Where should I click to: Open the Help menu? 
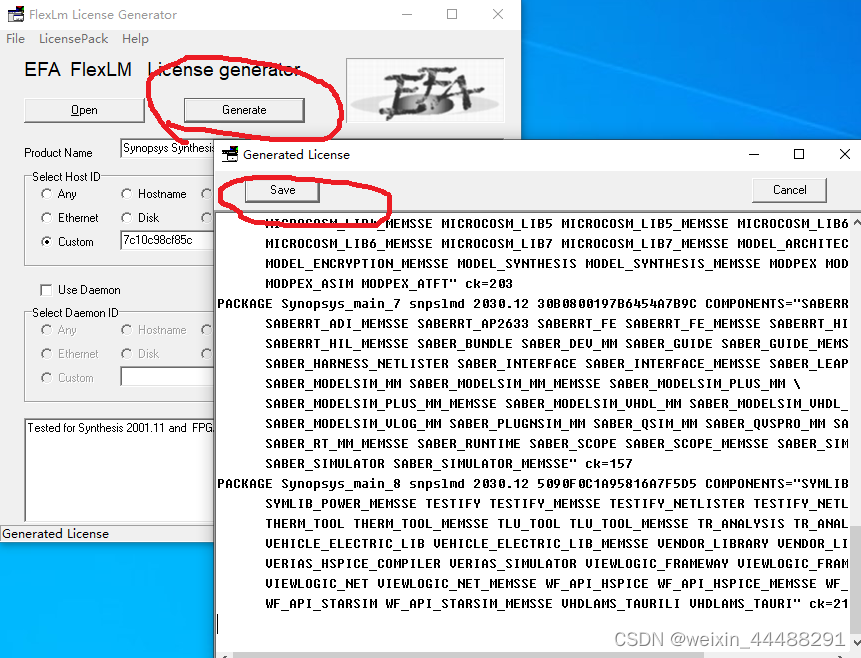point(135,39)
